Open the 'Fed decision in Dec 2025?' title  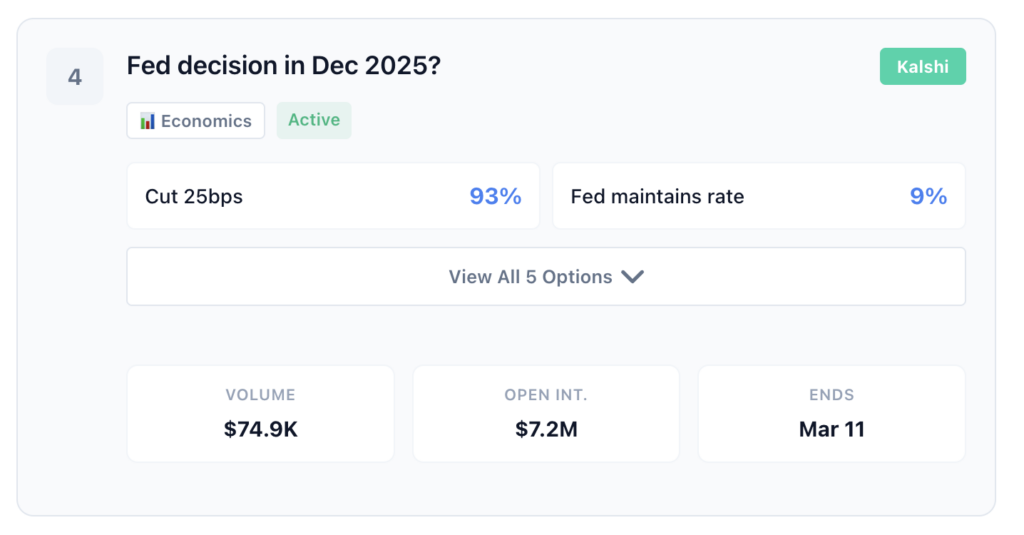coord(284,67)
